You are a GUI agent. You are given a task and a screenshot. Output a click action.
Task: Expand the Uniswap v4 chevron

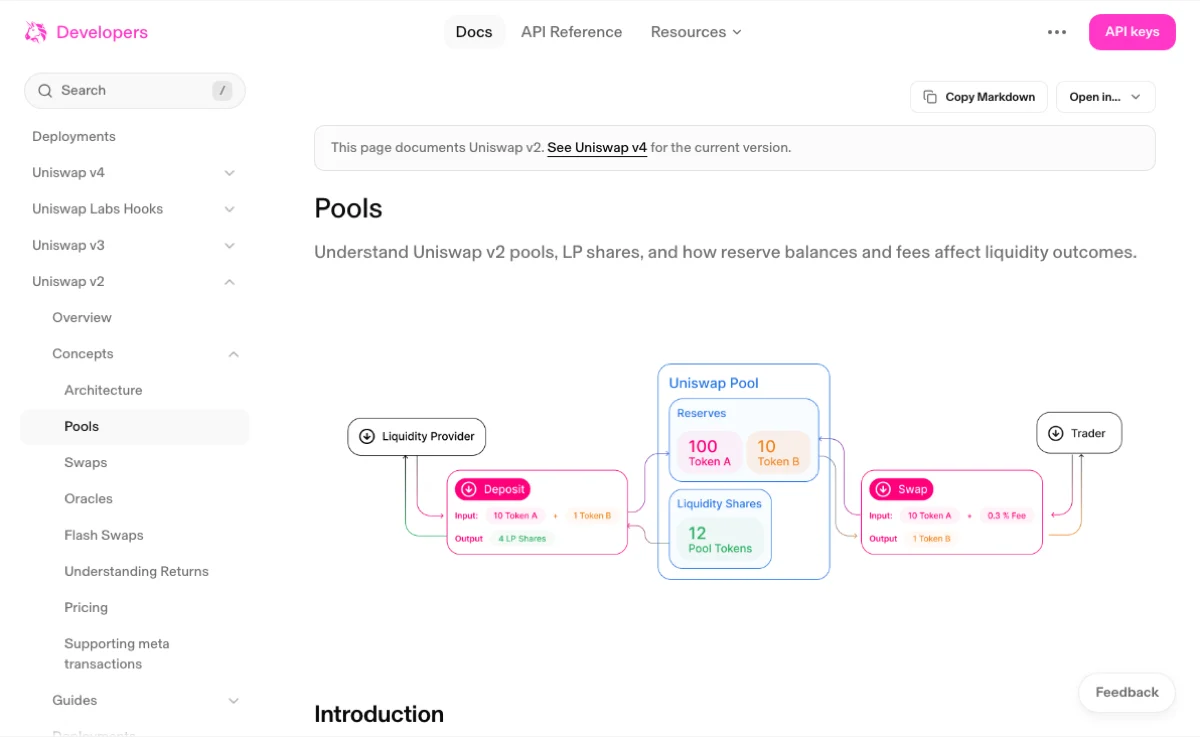[229, 173]
